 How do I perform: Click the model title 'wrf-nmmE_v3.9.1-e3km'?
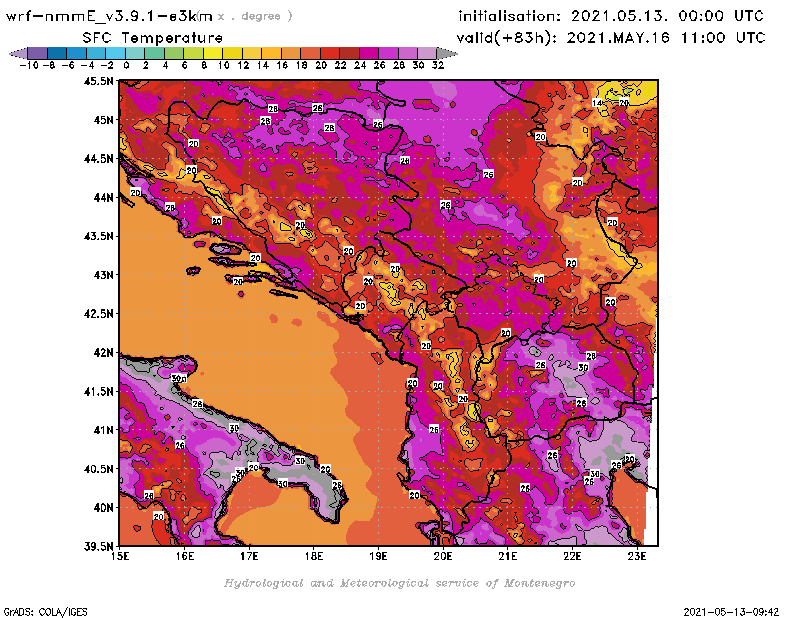pyautogui.click(x=109, y=16)
